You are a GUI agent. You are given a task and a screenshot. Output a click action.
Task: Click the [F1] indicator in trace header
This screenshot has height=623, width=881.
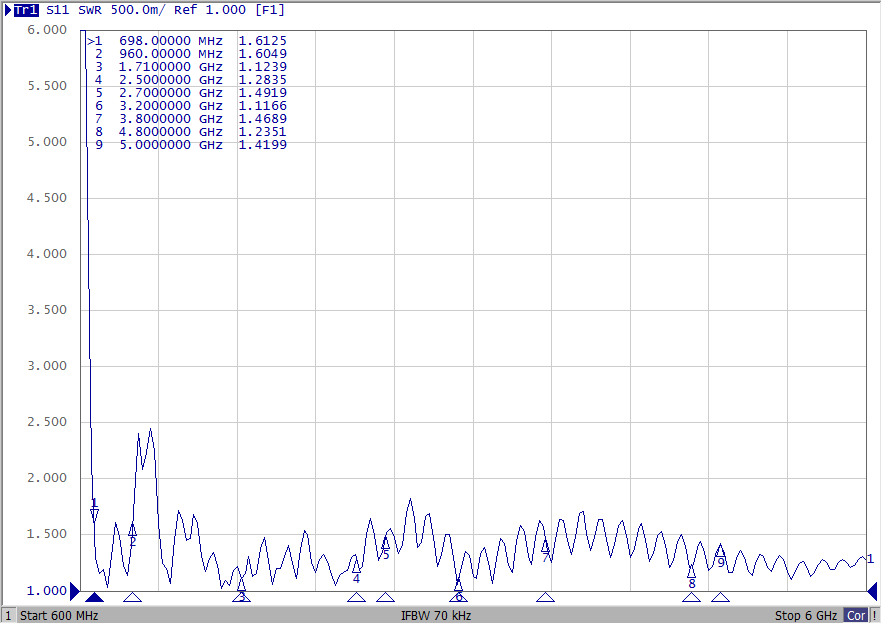click(x=270, y=10)
